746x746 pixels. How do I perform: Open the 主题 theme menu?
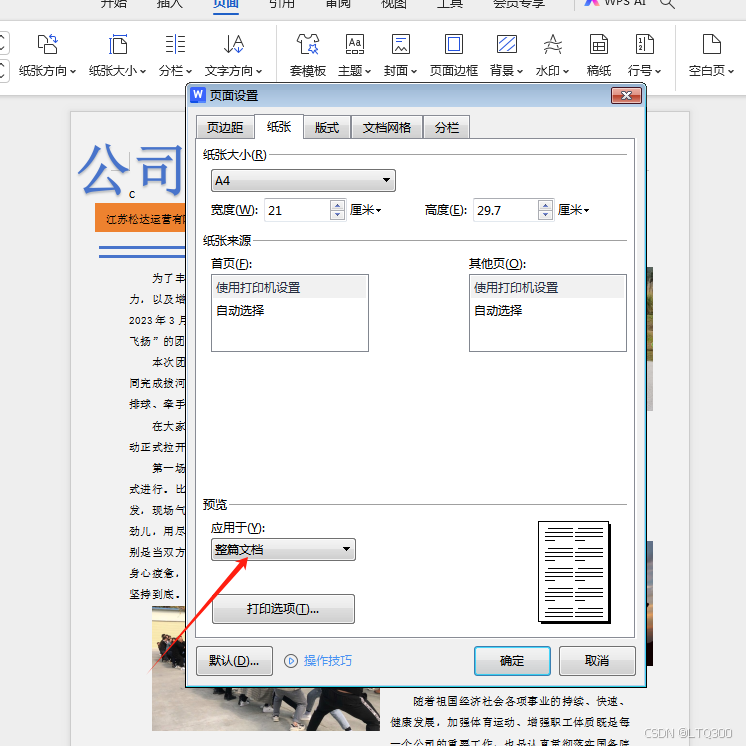click(354, 55)
